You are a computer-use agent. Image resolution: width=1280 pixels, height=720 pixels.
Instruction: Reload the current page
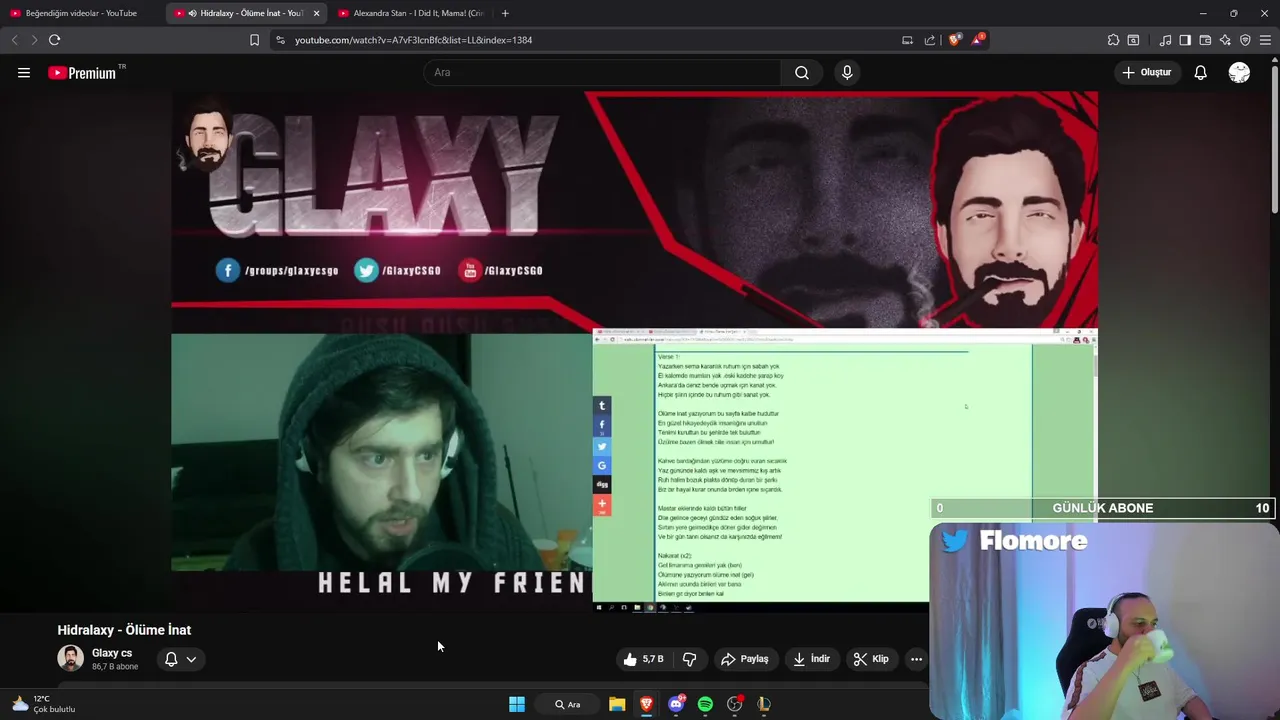[x=55, y=40]
